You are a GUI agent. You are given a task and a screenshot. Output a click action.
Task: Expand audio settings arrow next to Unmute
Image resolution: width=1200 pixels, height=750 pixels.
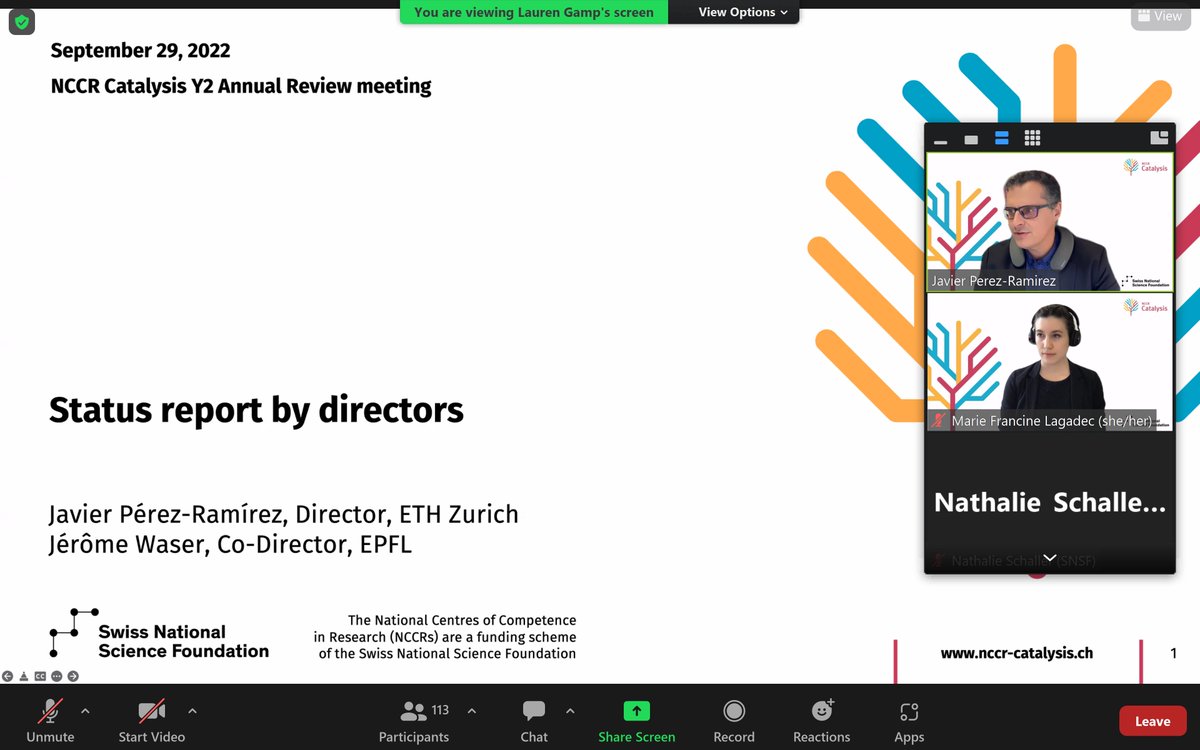point(85,711)
